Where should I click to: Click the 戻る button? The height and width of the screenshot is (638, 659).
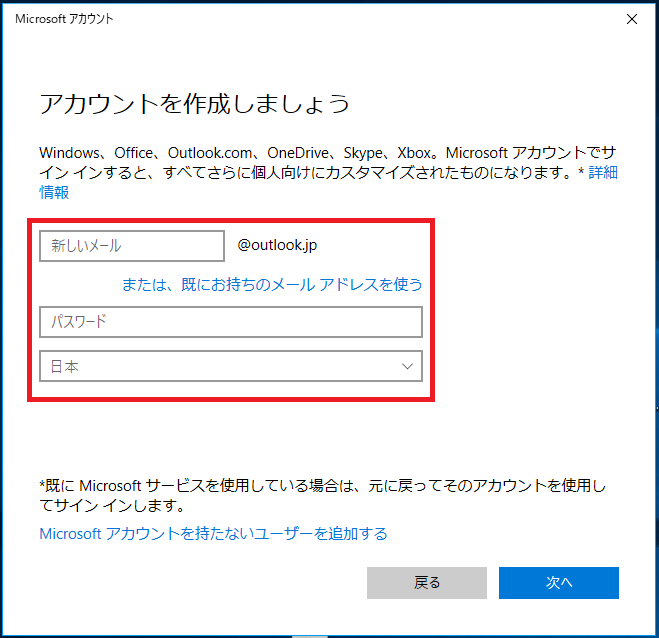coord(427,583)
